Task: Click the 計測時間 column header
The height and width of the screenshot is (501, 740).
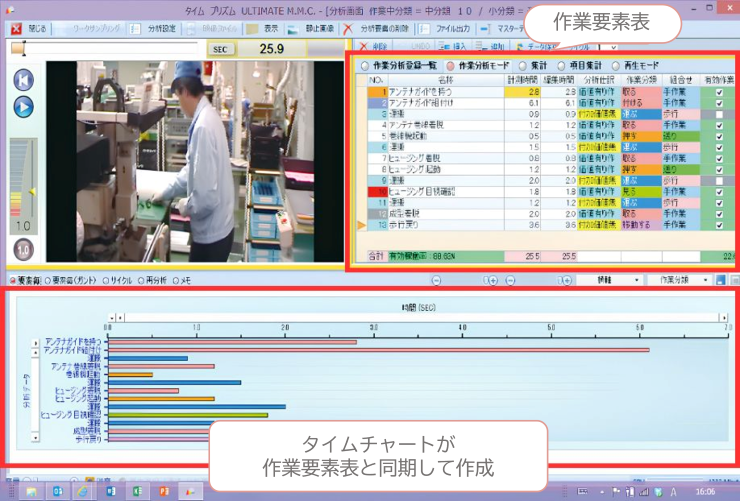Action: pos(522,80)
